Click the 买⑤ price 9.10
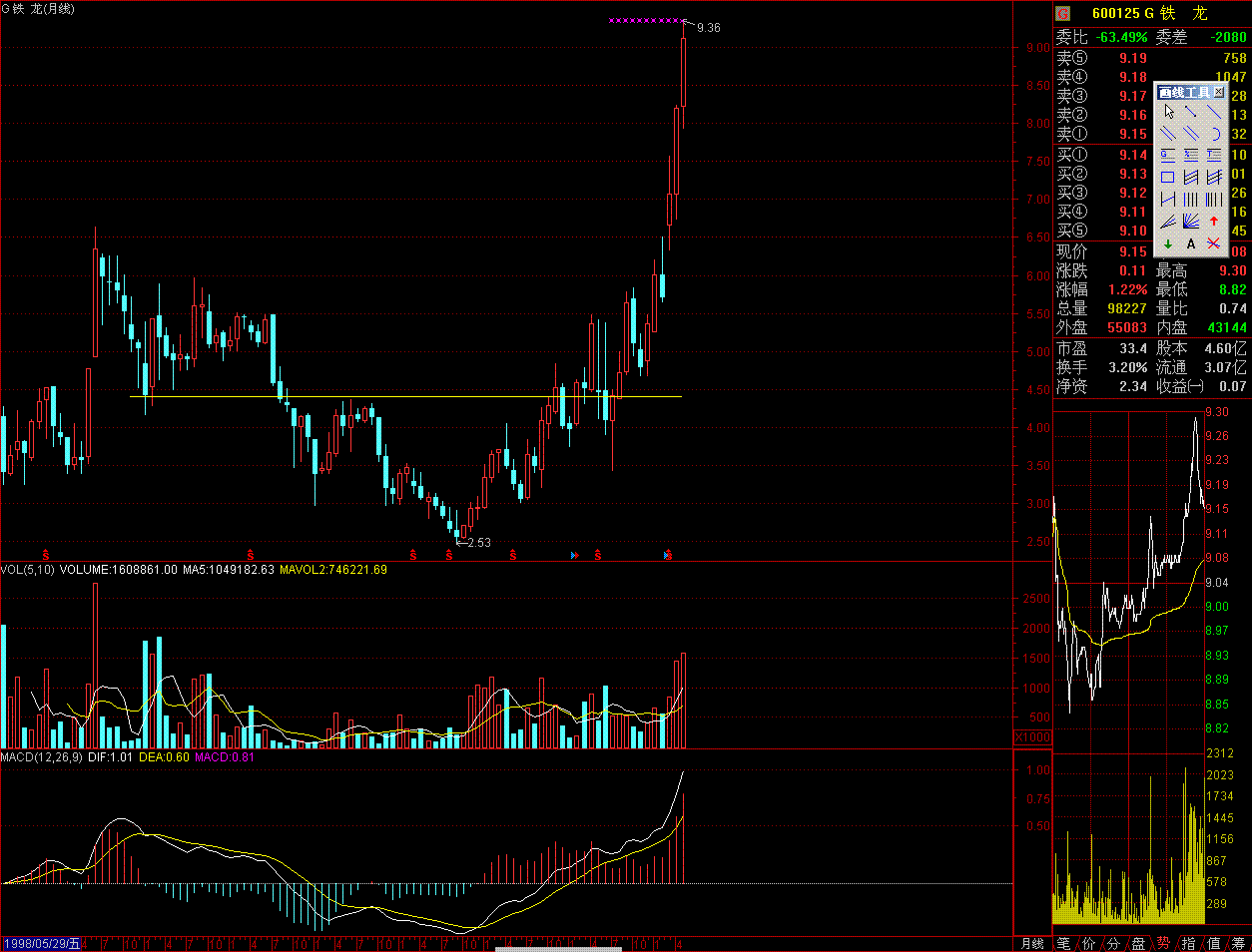 point(1133,231)
